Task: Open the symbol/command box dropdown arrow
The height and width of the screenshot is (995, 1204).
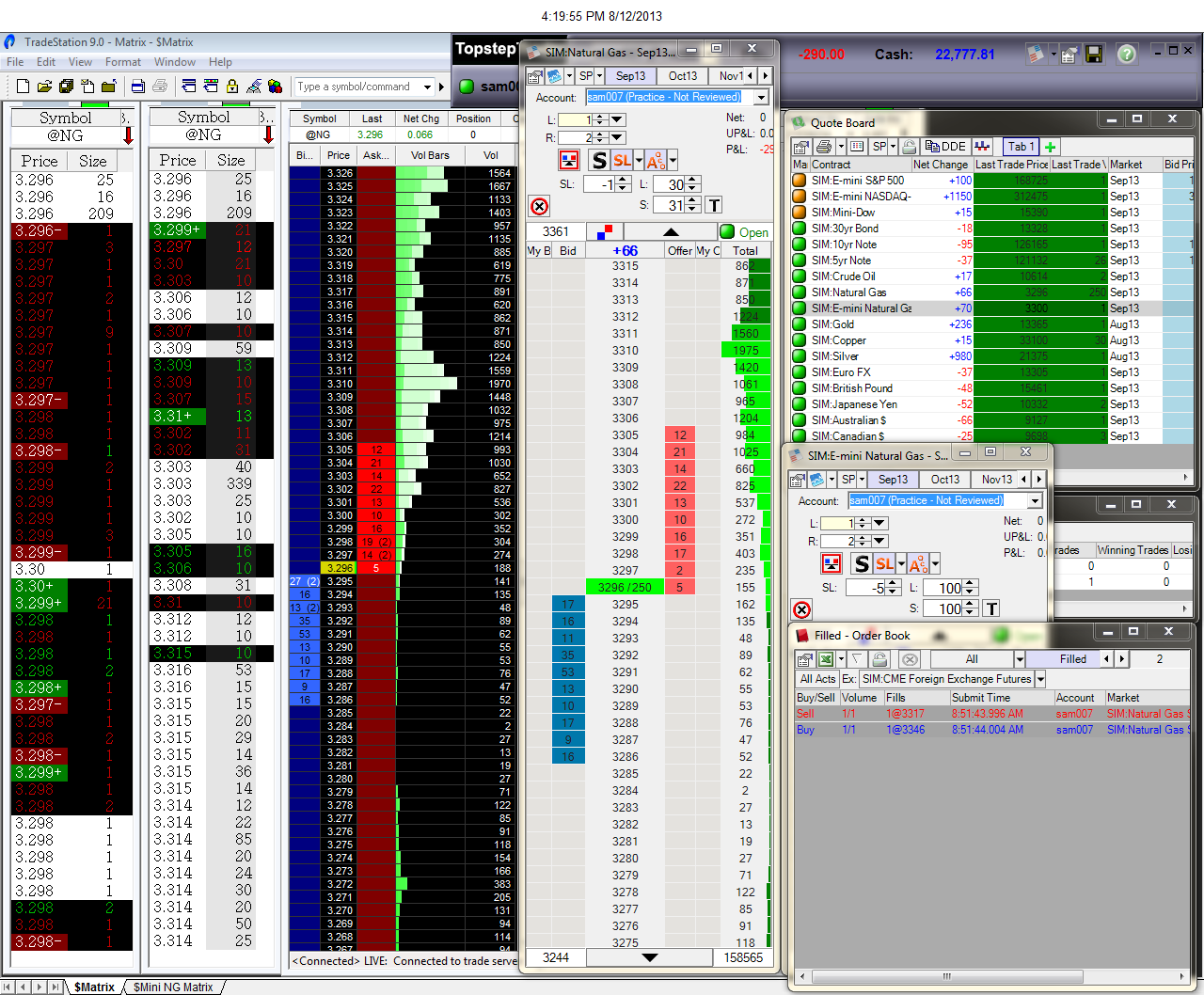Action: 428,87
